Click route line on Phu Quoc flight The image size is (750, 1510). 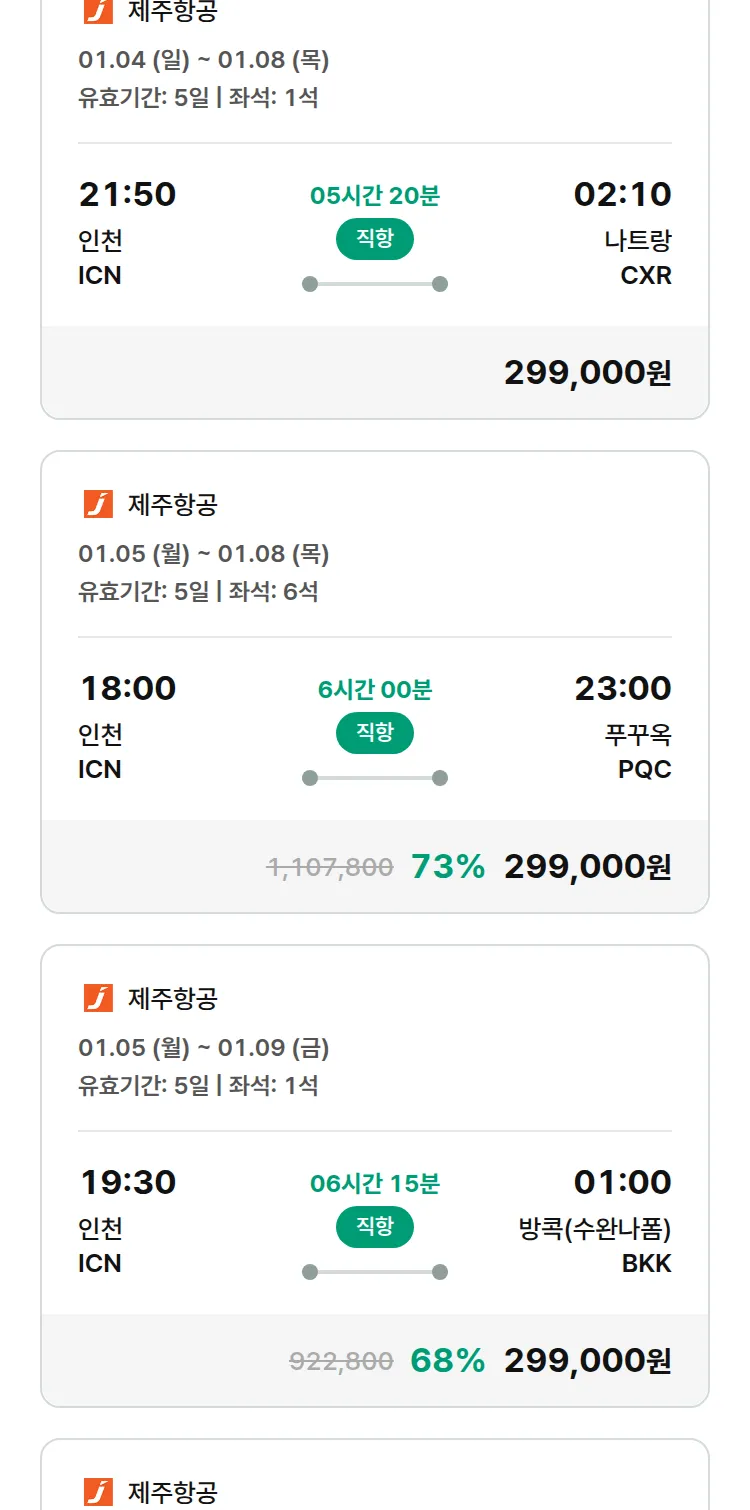(x=375, y=778)
